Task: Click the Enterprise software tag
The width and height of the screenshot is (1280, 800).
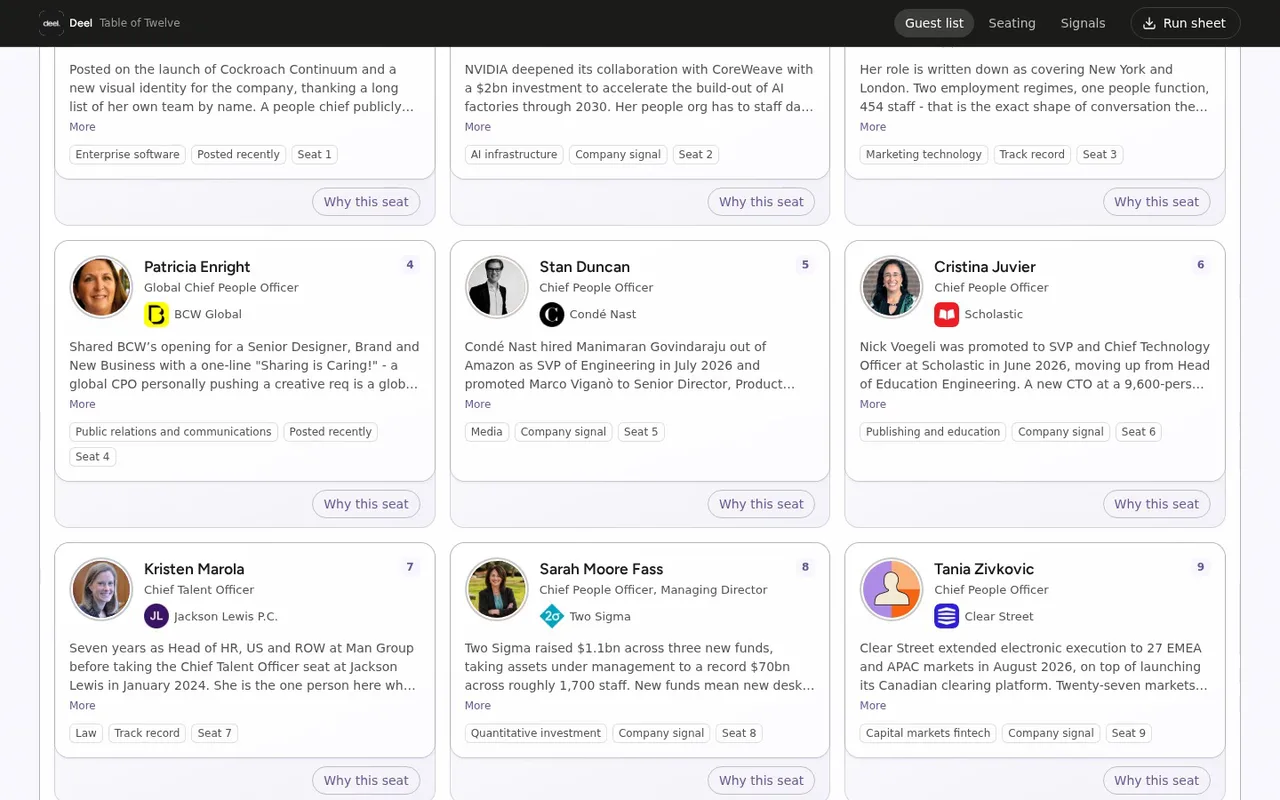Action: coord(128,155)
